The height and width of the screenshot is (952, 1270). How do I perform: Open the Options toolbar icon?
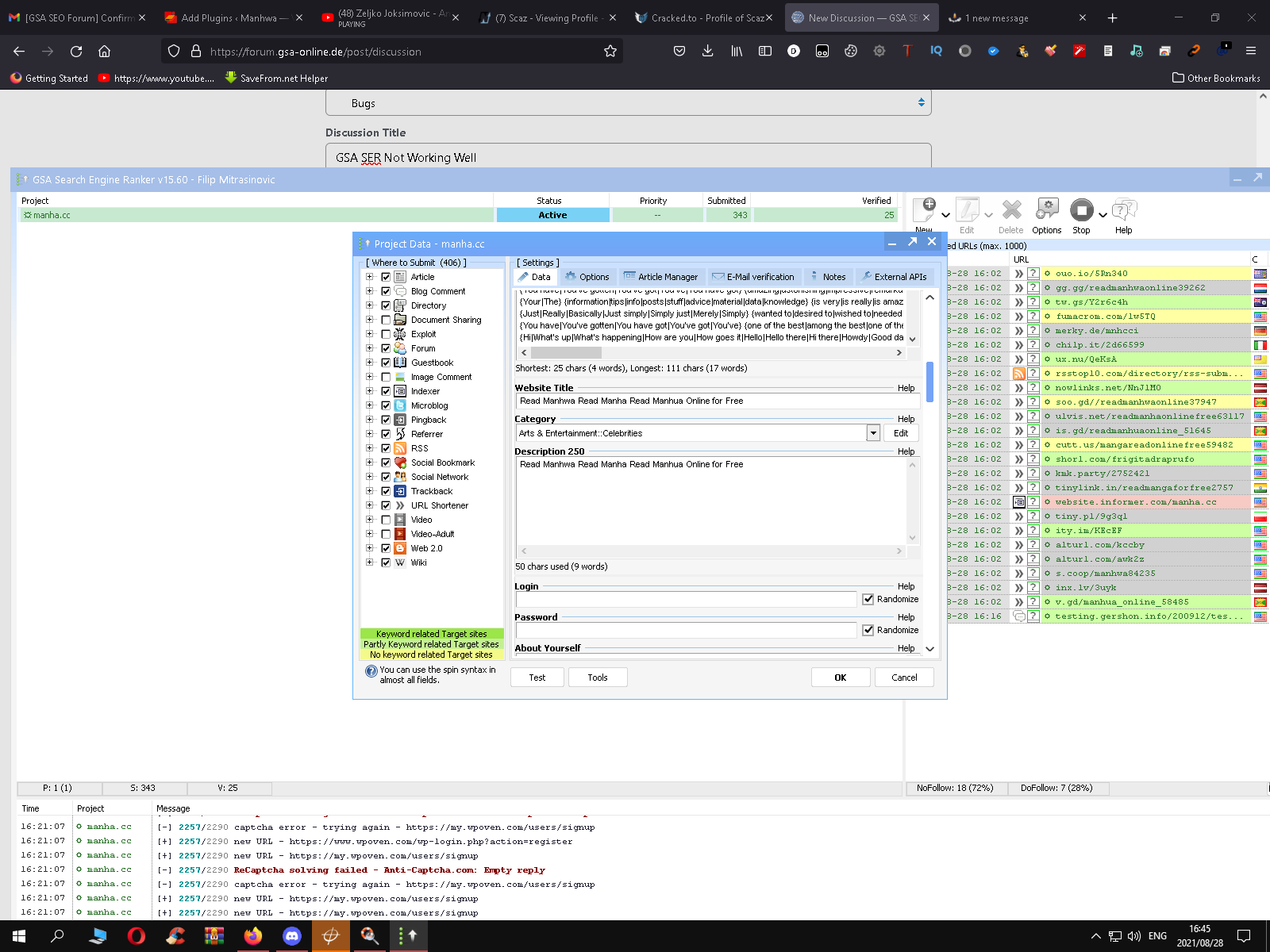coord(1047,209)
